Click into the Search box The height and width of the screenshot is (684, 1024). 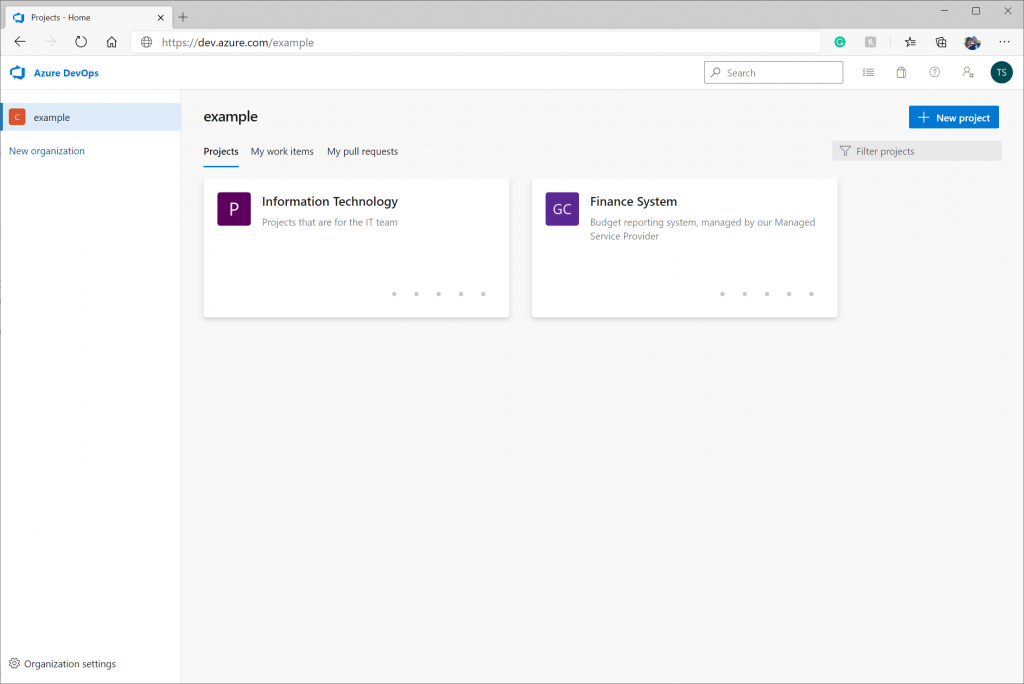tap(773, 73)
